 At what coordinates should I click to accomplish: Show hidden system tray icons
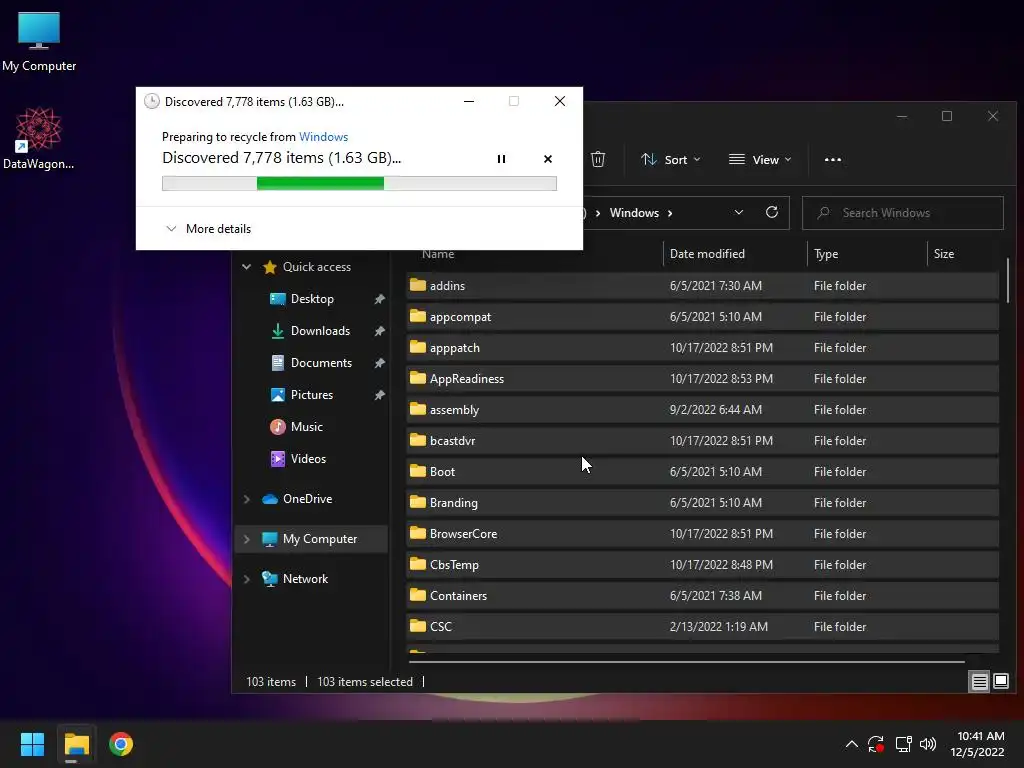(x=852, y=744)
